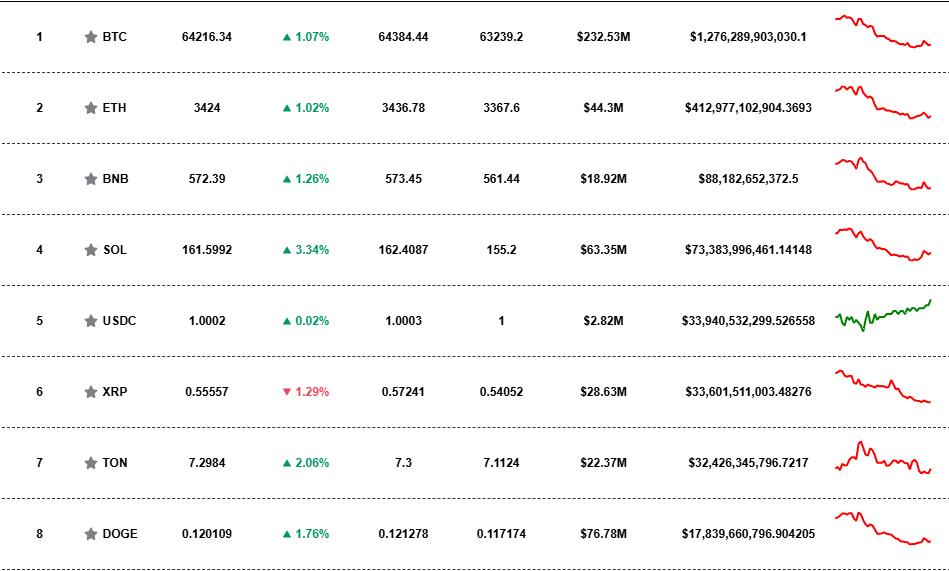
Task: Click the star icon beside SOL
Action: point(91,250)
